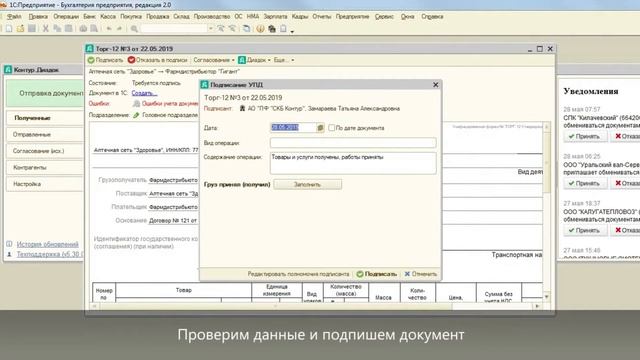Click the signer person icon next to Подписант
The height and width of the screenshot is (360, 640).
click(242, 109)
